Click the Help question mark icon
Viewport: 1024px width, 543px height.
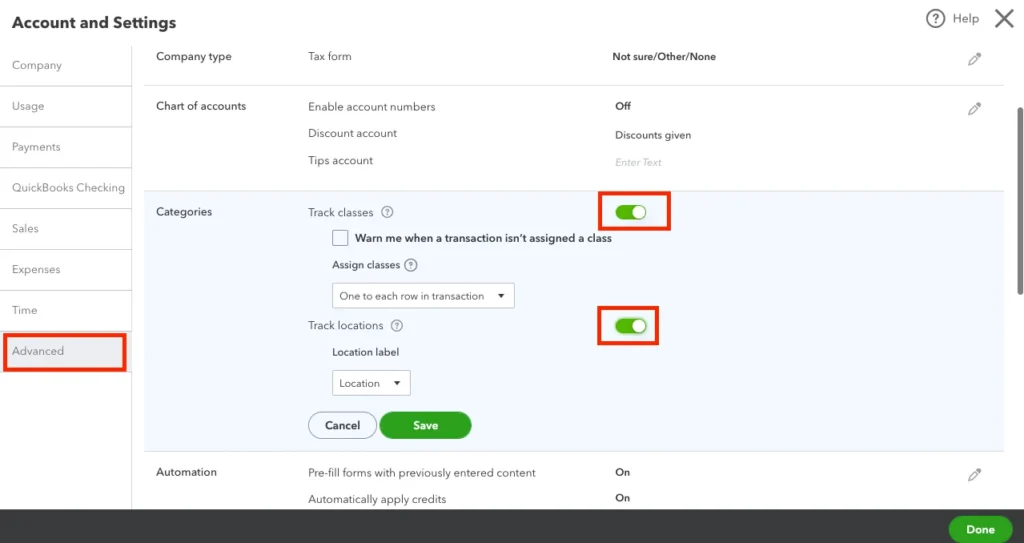(936, 19)
